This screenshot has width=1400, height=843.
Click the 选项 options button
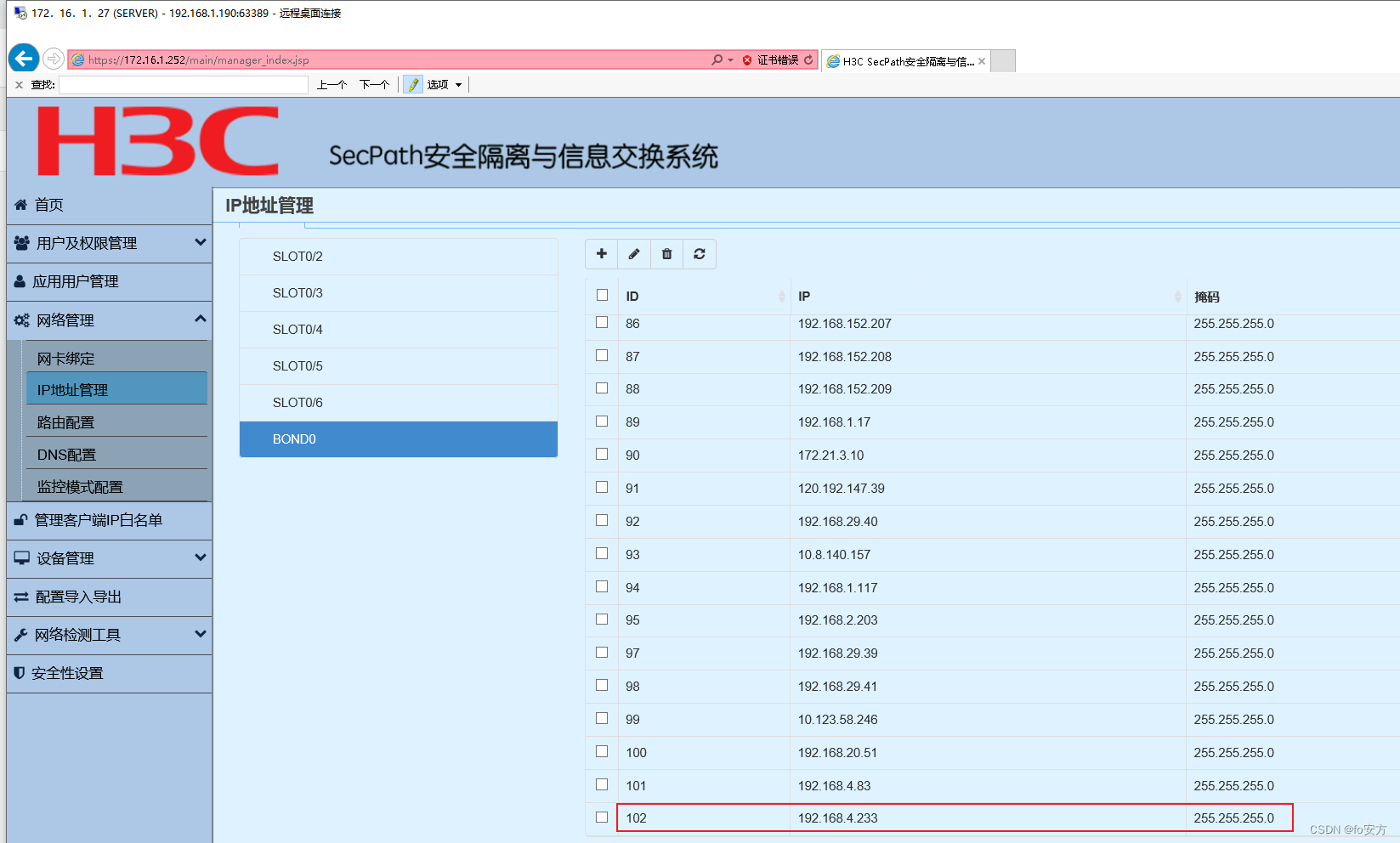coord(438,85)
